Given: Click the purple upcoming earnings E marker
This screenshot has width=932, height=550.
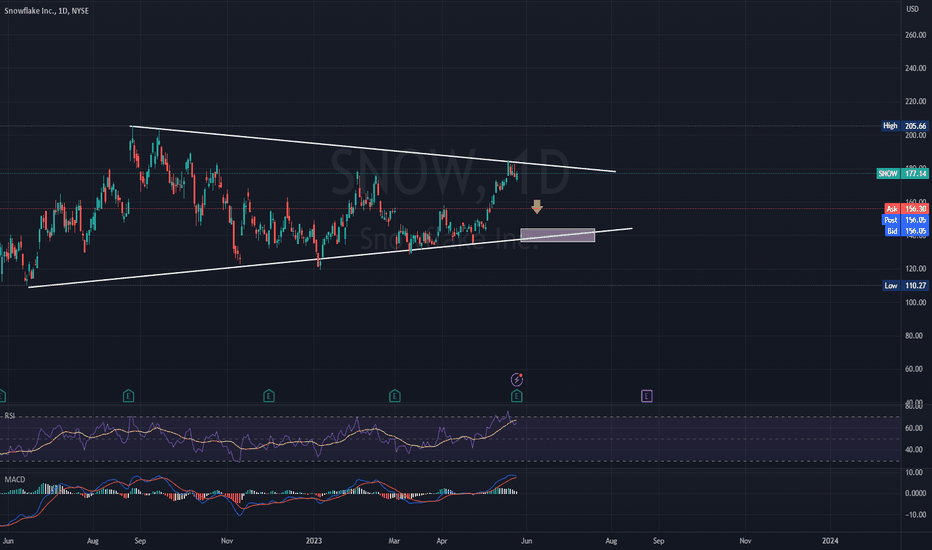Looking at the screenshot, I should [x=647, y=396].
